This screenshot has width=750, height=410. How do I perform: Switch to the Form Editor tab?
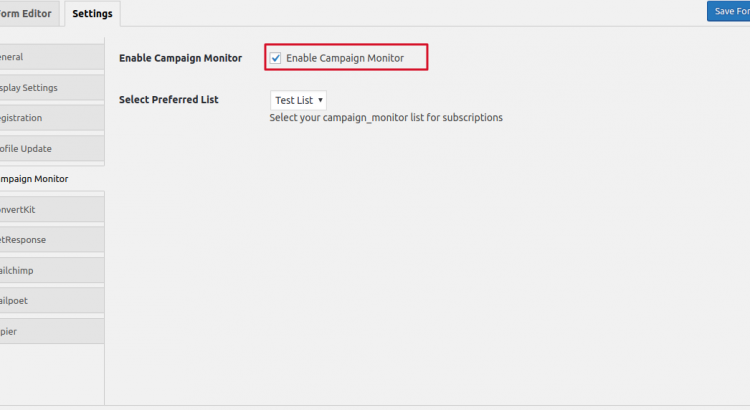coord(29,13)
